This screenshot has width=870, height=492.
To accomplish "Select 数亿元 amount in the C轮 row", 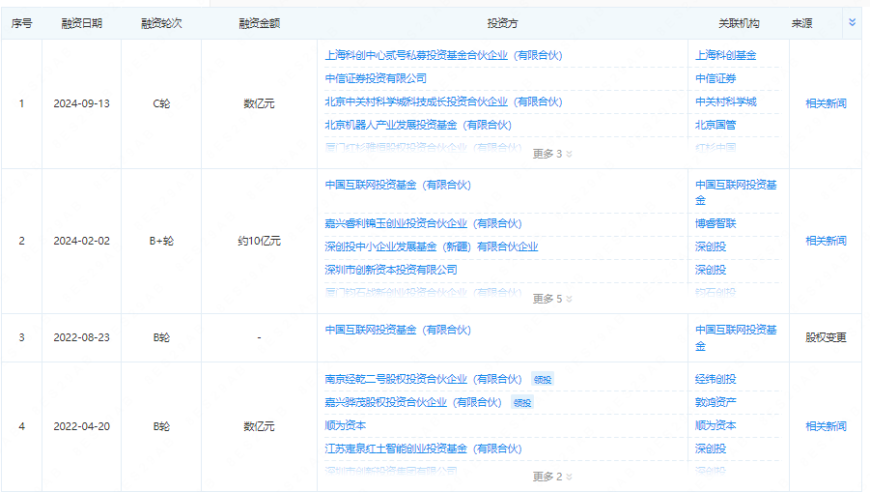I will point(259,103).
